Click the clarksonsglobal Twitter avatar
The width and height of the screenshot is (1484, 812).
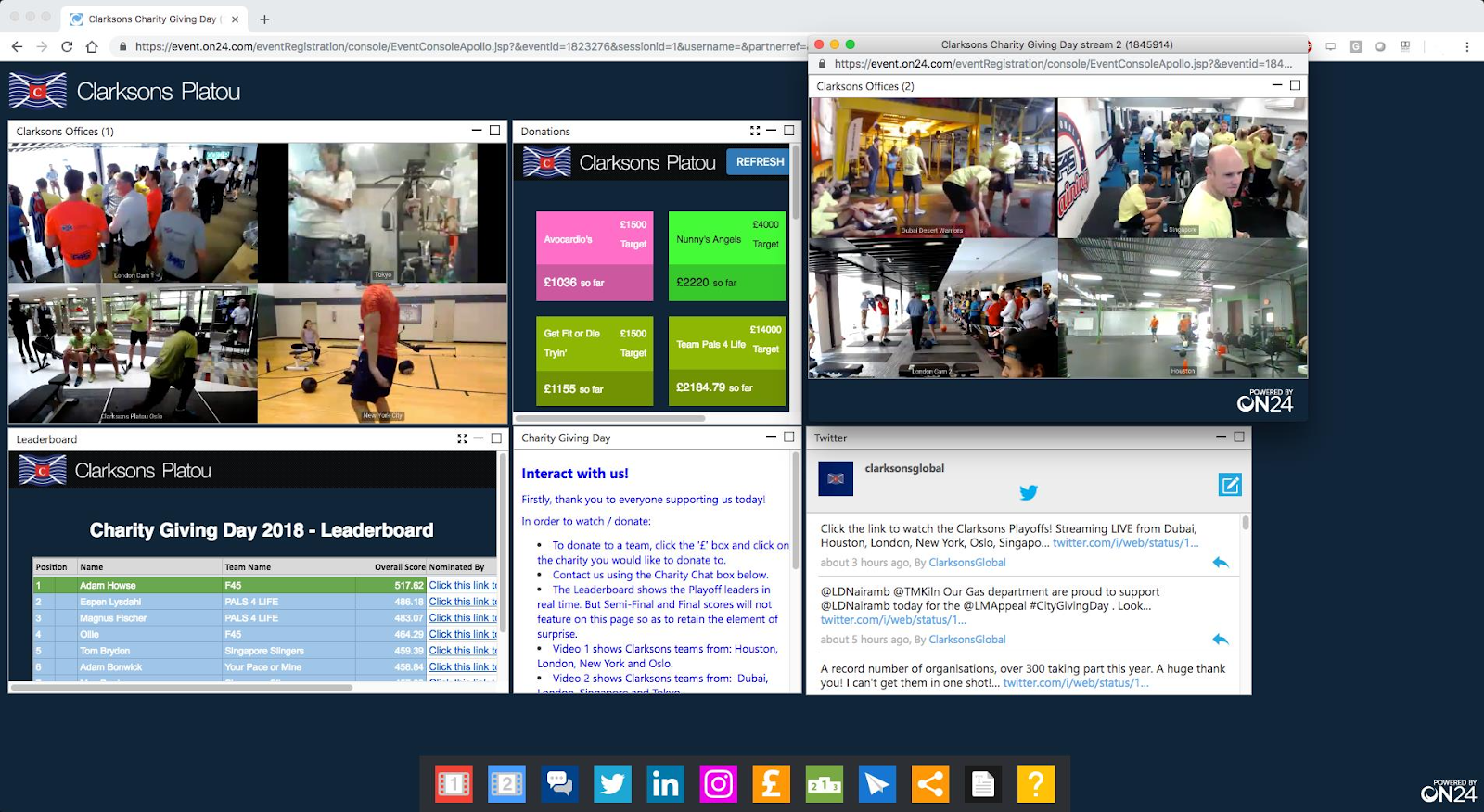(x=836, y=478)
